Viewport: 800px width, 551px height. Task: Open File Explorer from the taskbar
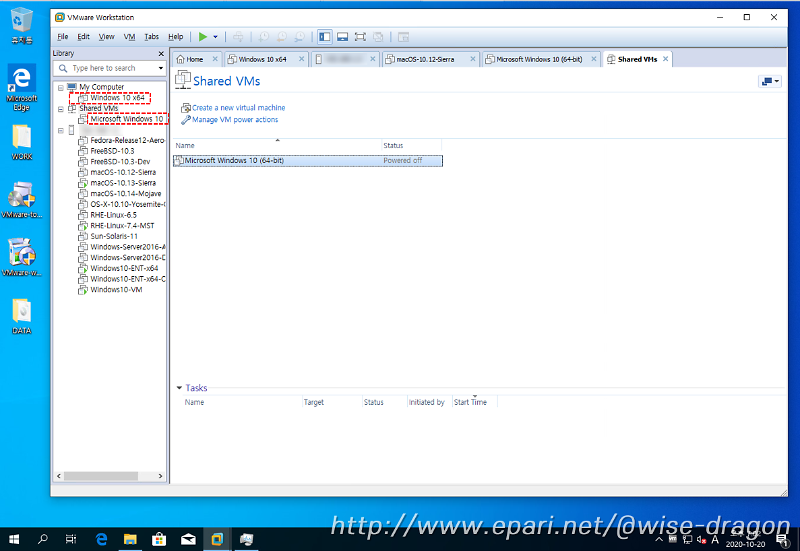130,539
